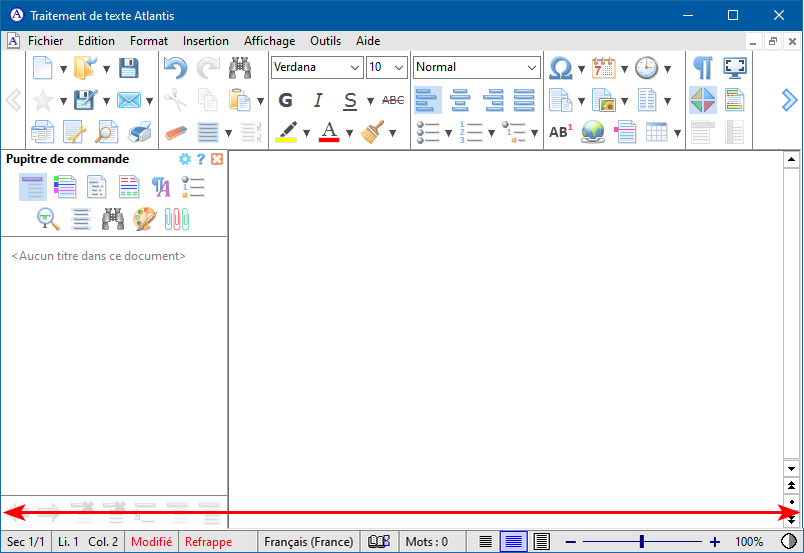Click the globe hyperlink icon

(x=593, y=132)
